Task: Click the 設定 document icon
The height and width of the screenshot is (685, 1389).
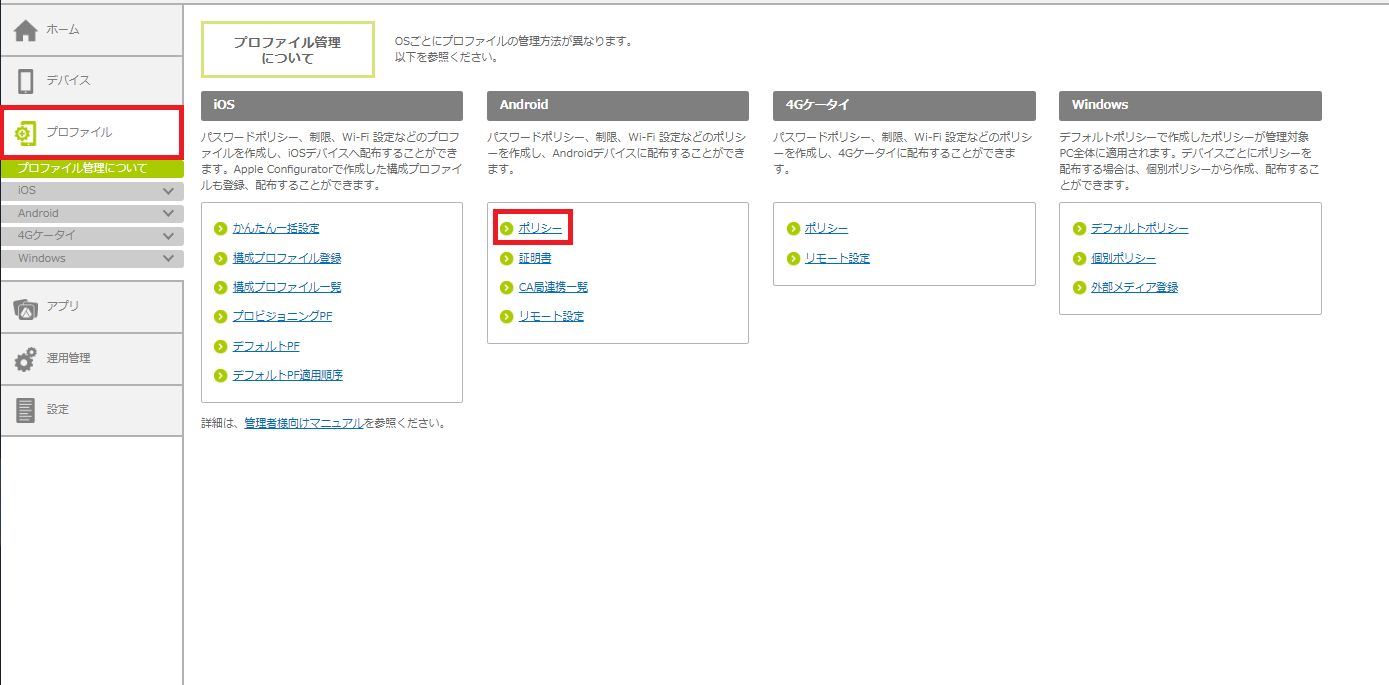Action: pos(26,410)
